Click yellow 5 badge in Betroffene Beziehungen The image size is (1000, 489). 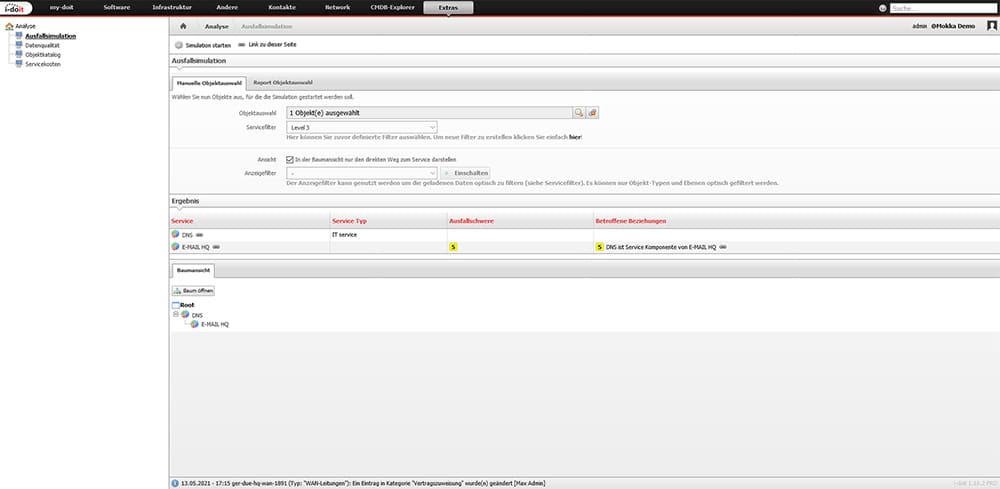click(x=599, y=247)
